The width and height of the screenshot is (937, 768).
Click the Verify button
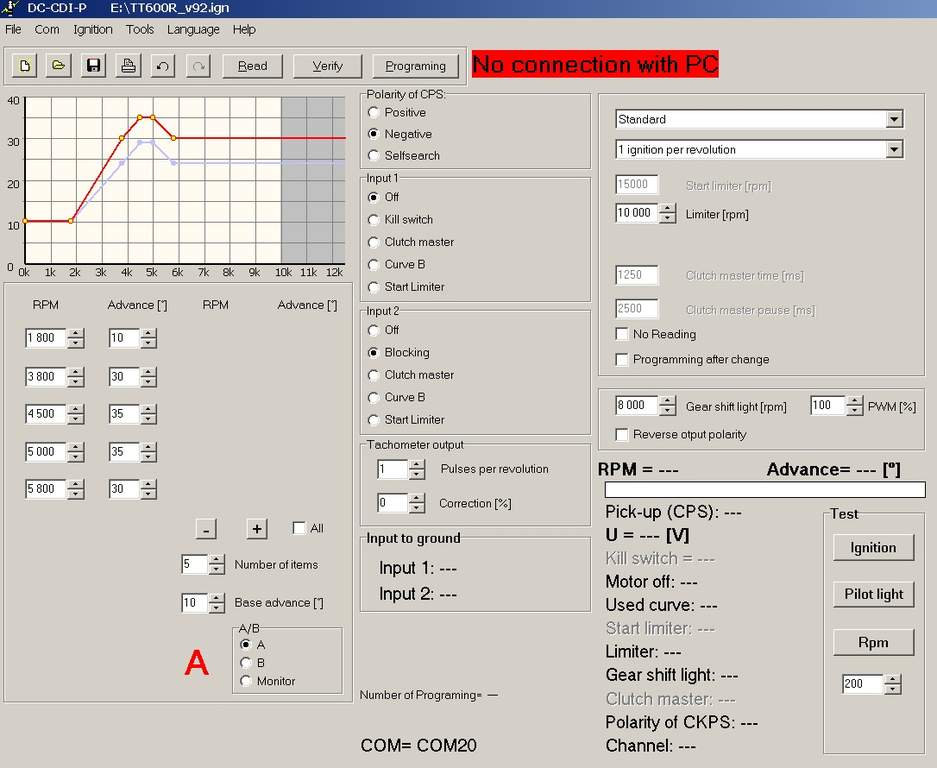click(327, 66)
